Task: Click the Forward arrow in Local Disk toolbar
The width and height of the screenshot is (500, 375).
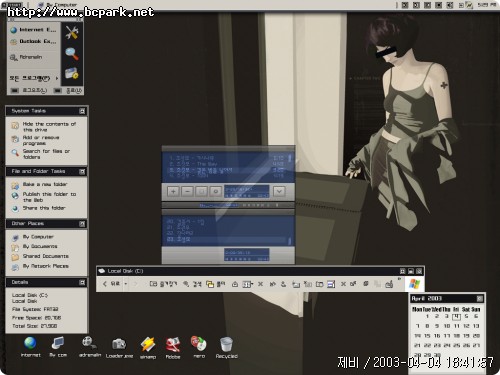Action: pos(135,284)
